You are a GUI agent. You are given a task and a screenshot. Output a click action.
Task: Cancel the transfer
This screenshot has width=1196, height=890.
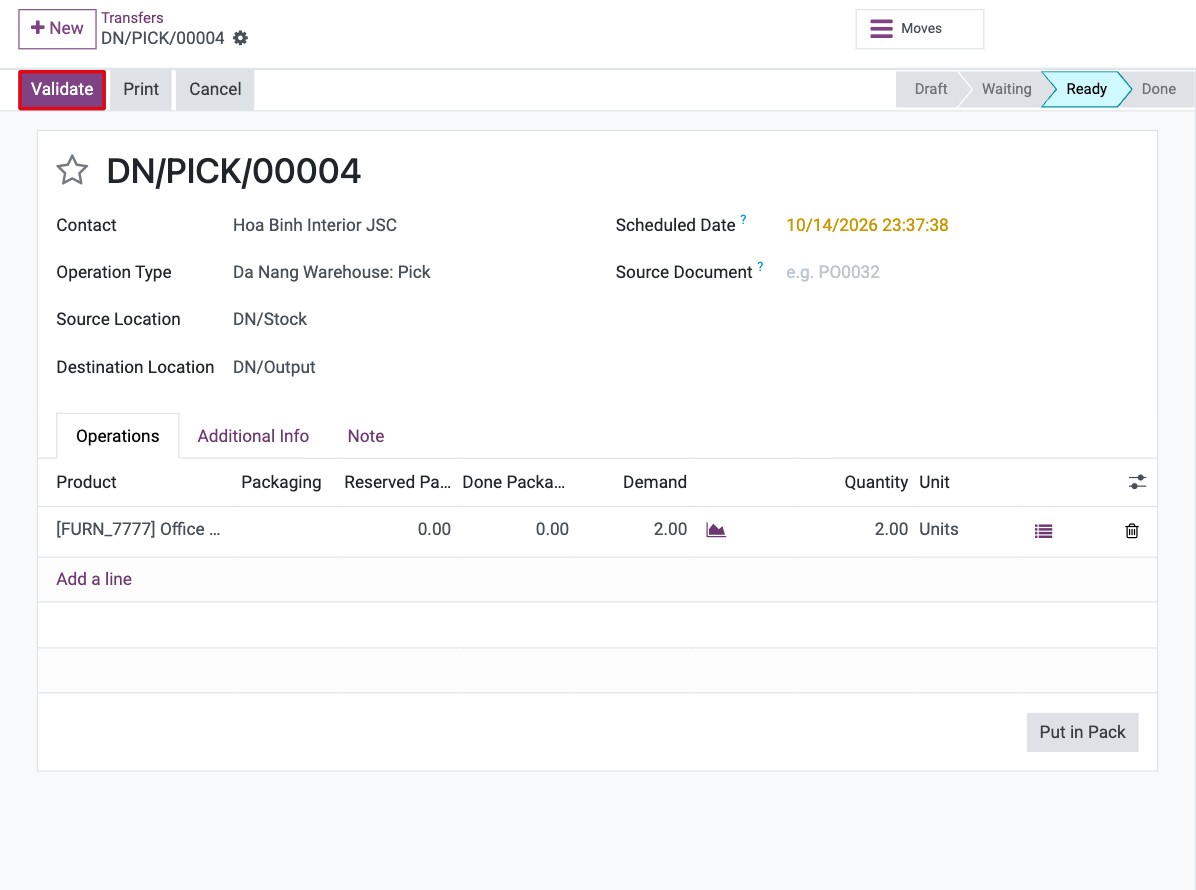(215, 89)
